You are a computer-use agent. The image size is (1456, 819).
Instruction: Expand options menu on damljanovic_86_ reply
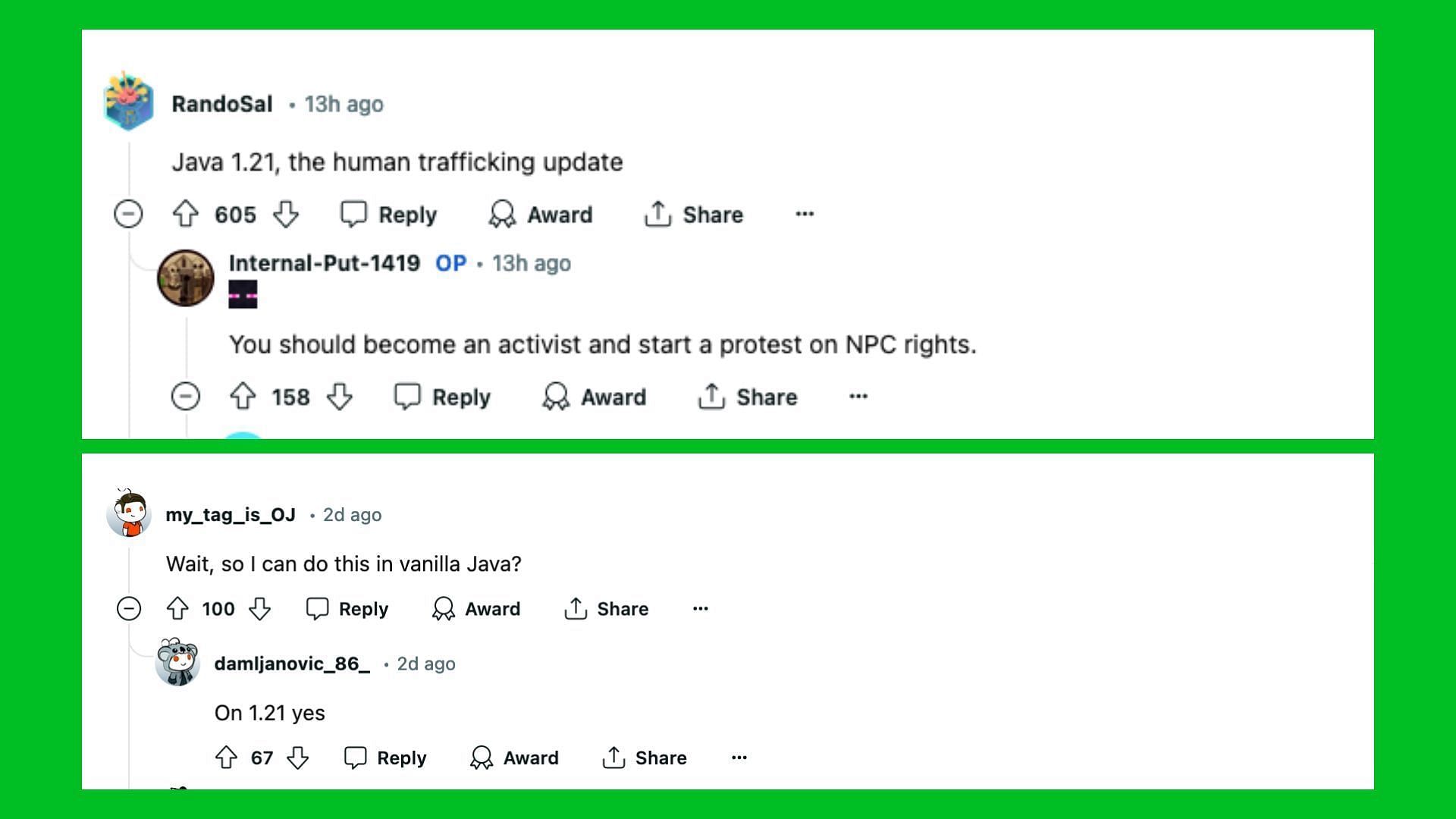point(738,757)
